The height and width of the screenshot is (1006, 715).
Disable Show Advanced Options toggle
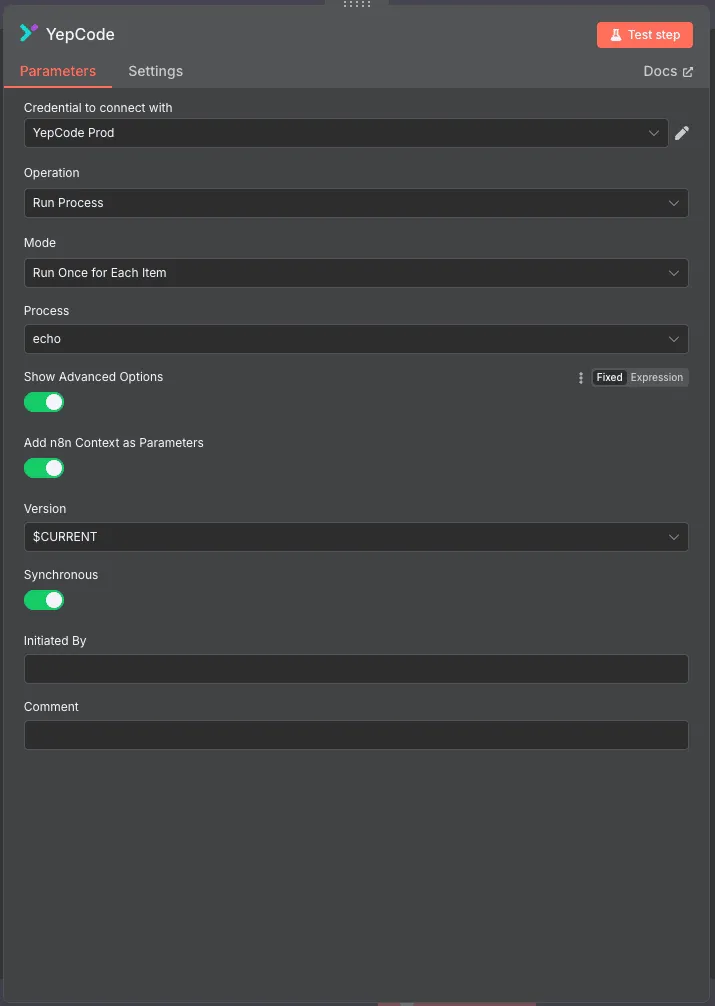point(44,402)
